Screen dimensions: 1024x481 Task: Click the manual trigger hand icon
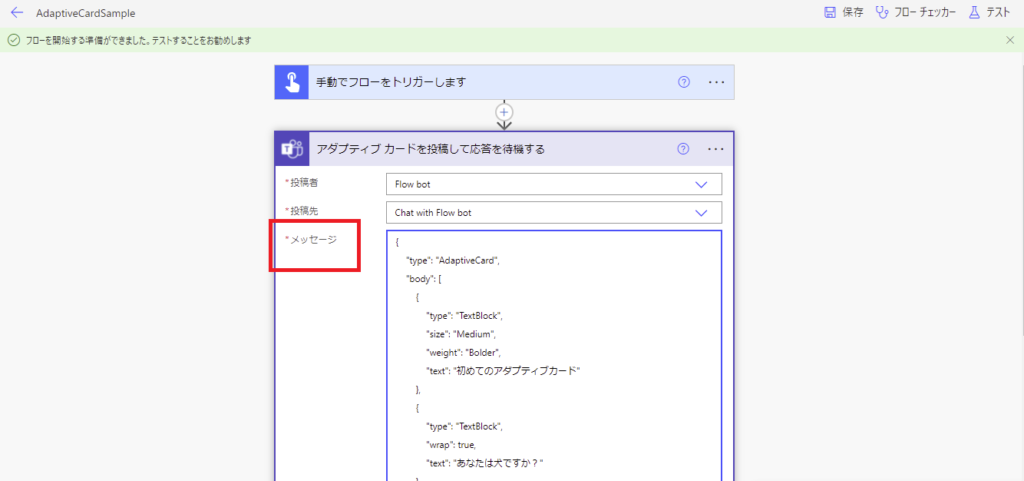coord(291,82)
